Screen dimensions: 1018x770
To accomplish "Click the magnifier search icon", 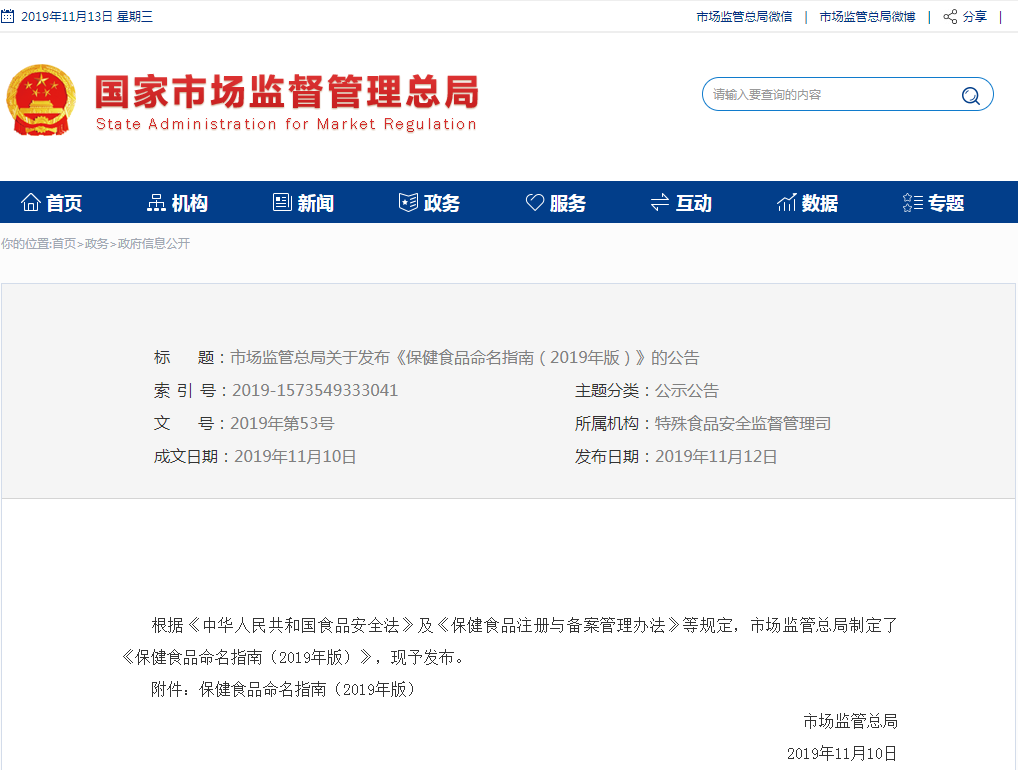I will pos(971,95).
